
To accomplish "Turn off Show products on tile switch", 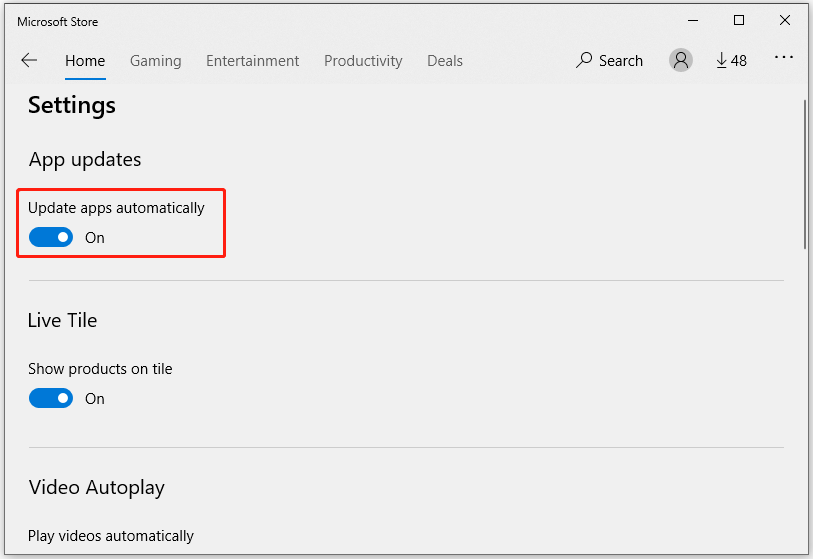I will click(51, 398).
